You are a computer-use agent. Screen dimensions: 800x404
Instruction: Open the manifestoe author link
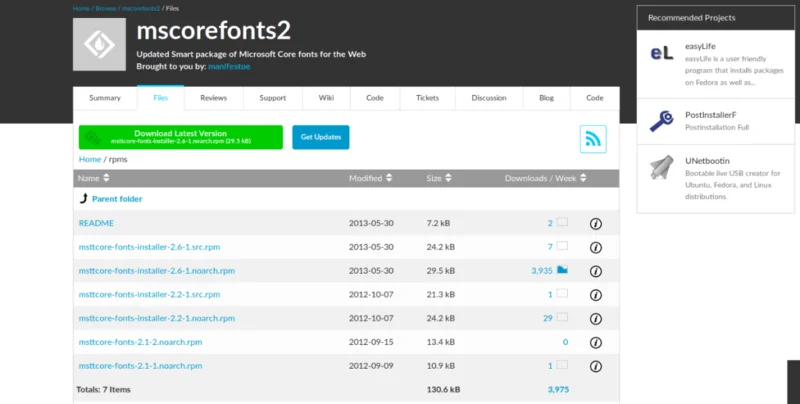pyautogui.click(x=229, y=66)
